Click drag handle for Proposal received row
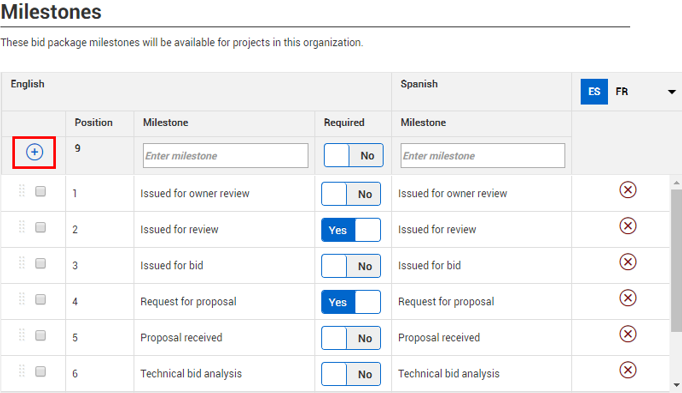Viewport: 682px width, 393px height. point(22,335)
